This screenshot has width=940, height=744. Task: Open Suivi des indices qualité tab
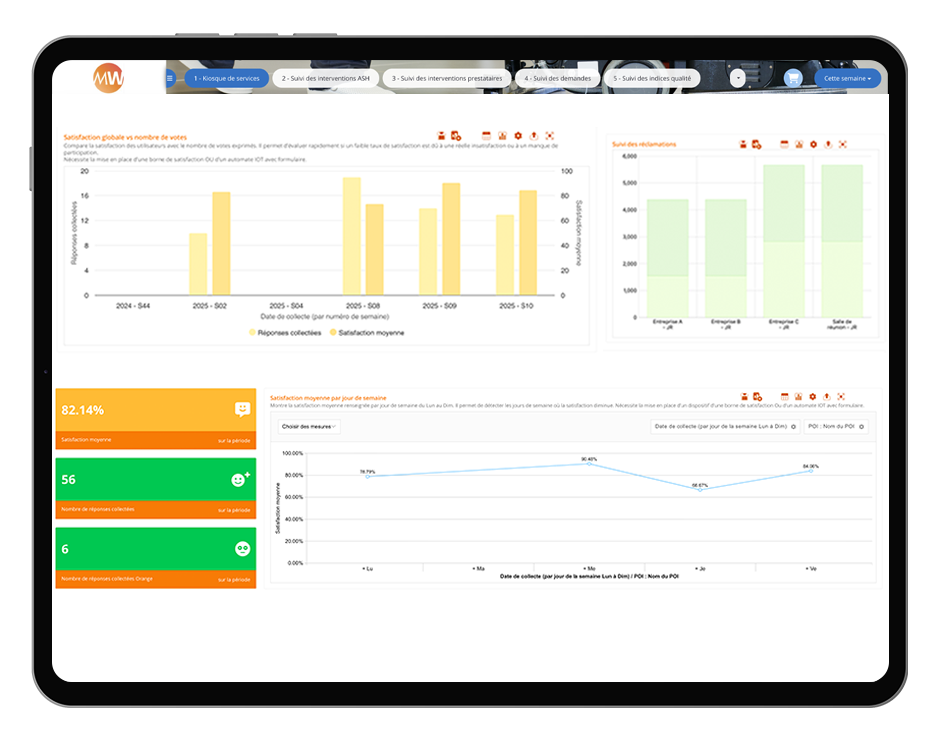[x=654, y=78]
